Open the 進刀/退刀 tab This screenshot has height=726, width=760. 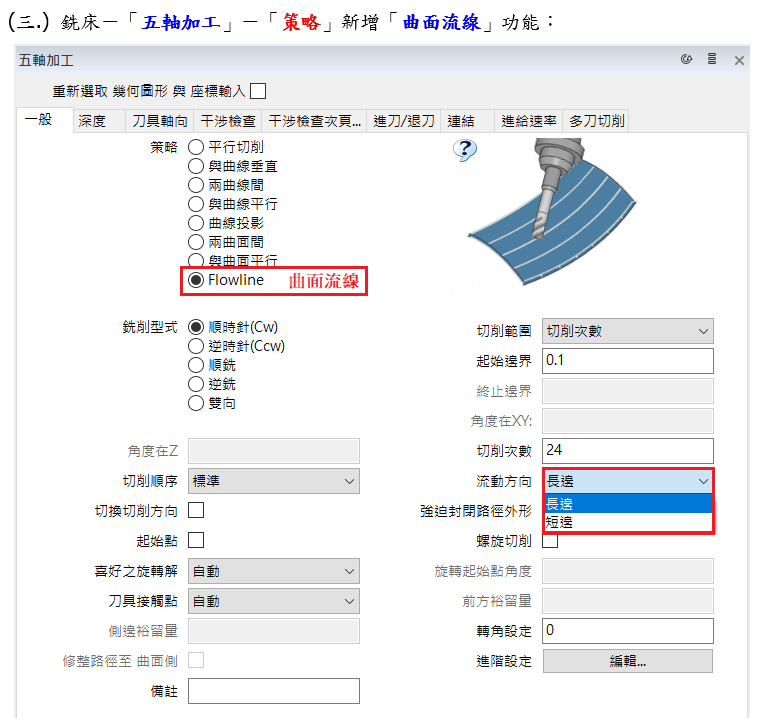click(403, 121)
